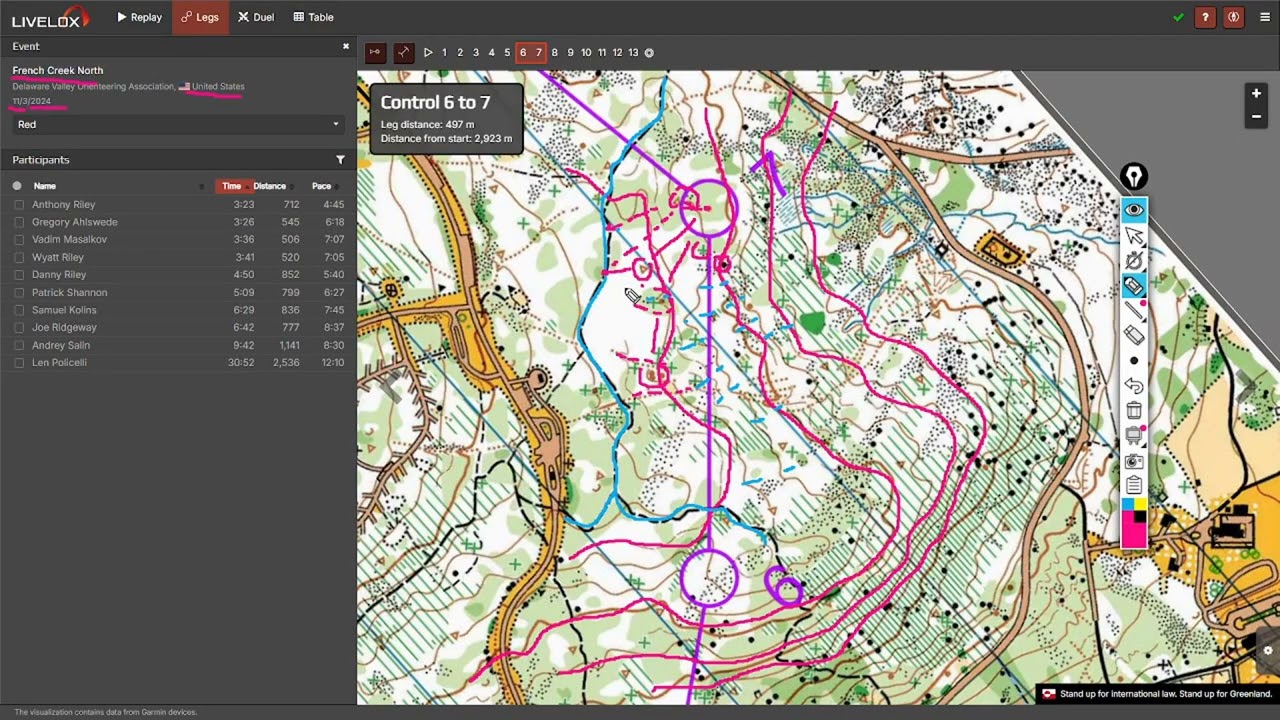The width and height of the screenshot is (1280, 720).
Task: Open the user account icon
Action: pos(1233,17)
